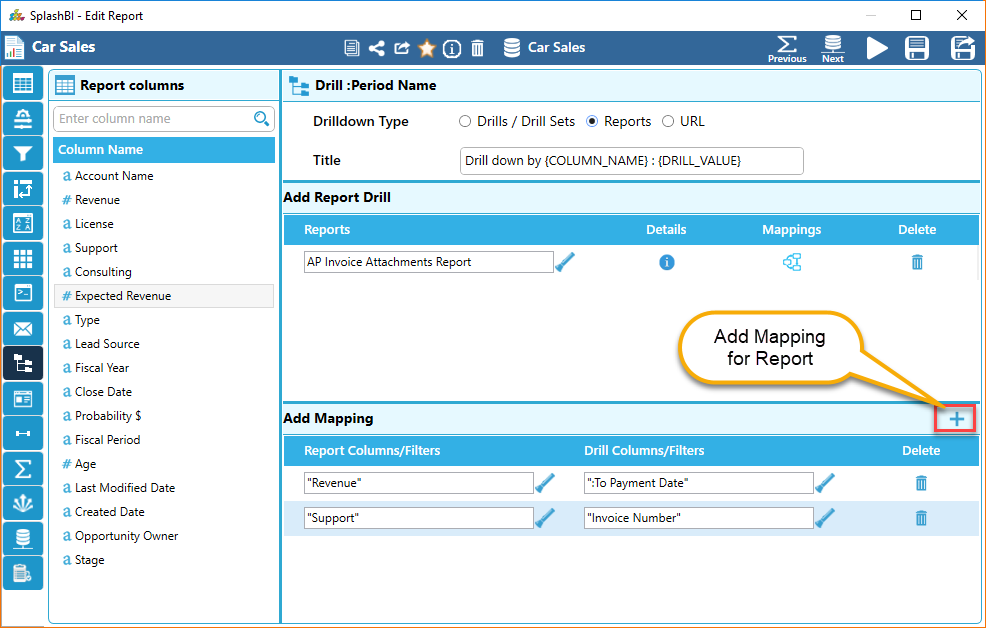This screenshot has width=986, height=628.
Task: Click the "Revenue" report column field
Action: click(418, 483)
